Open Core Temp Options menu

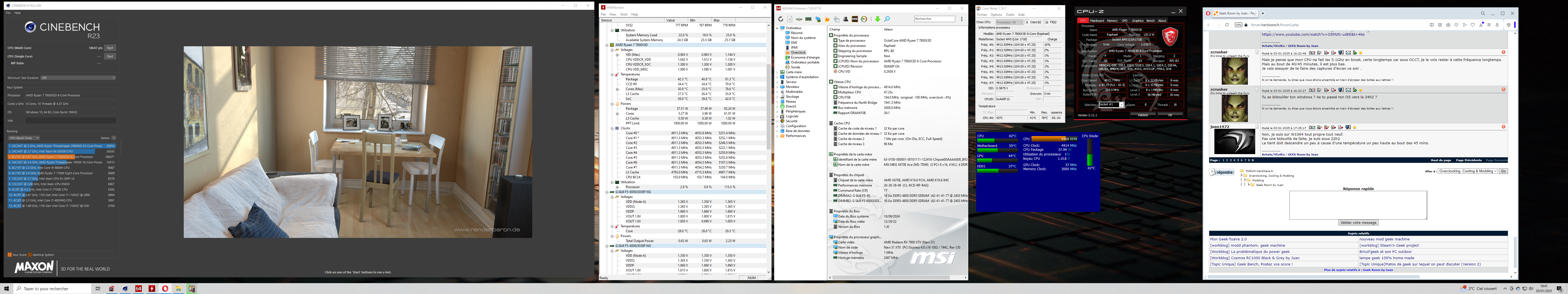[996, 15]
